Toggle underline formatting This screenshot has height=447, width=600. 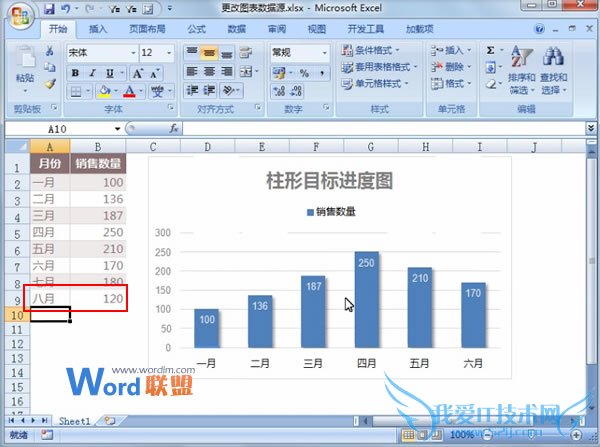pos(110,73)
